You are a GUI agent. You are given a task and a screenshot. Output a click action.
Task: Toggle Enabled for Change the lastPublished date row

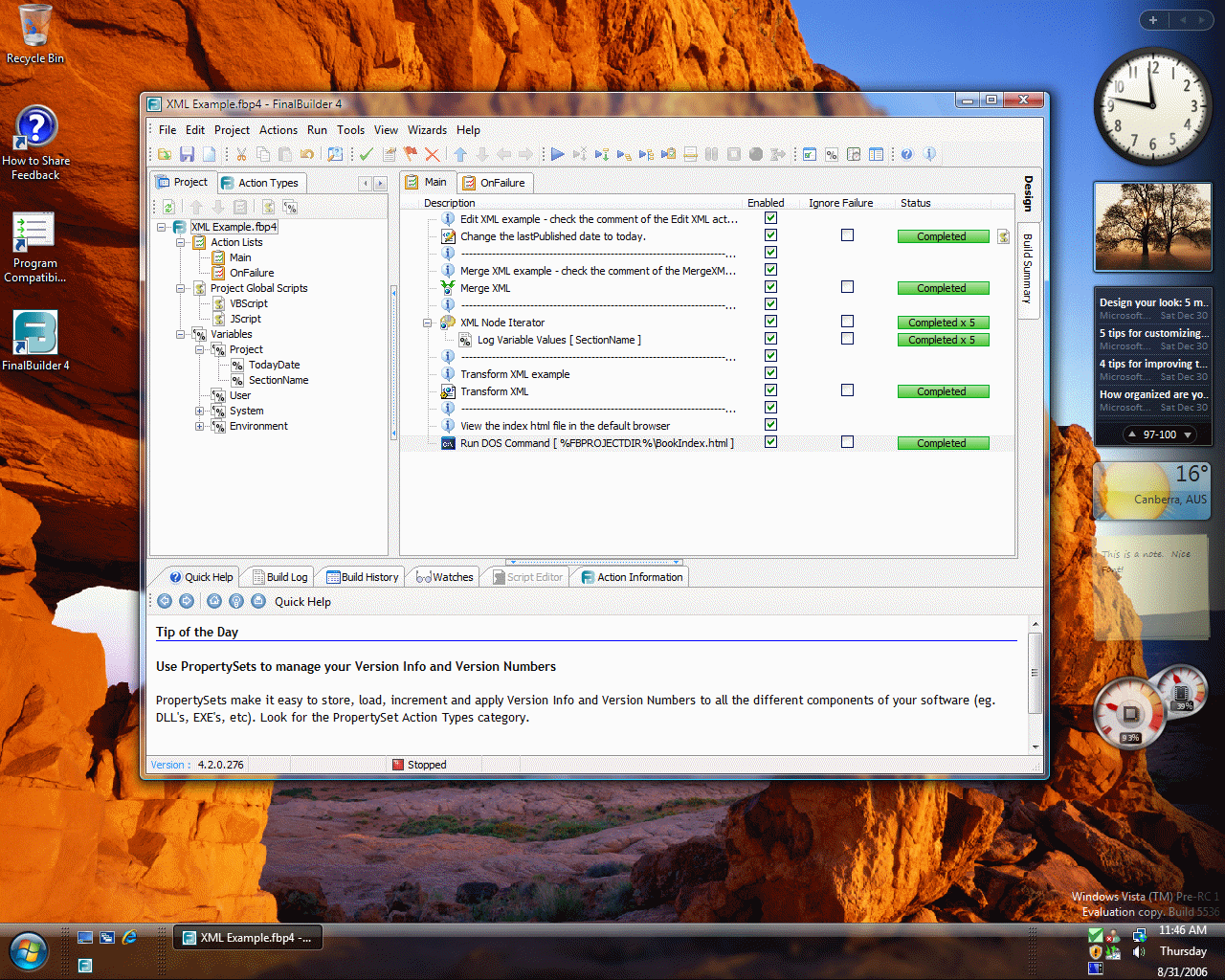click(x=770, y=235)
